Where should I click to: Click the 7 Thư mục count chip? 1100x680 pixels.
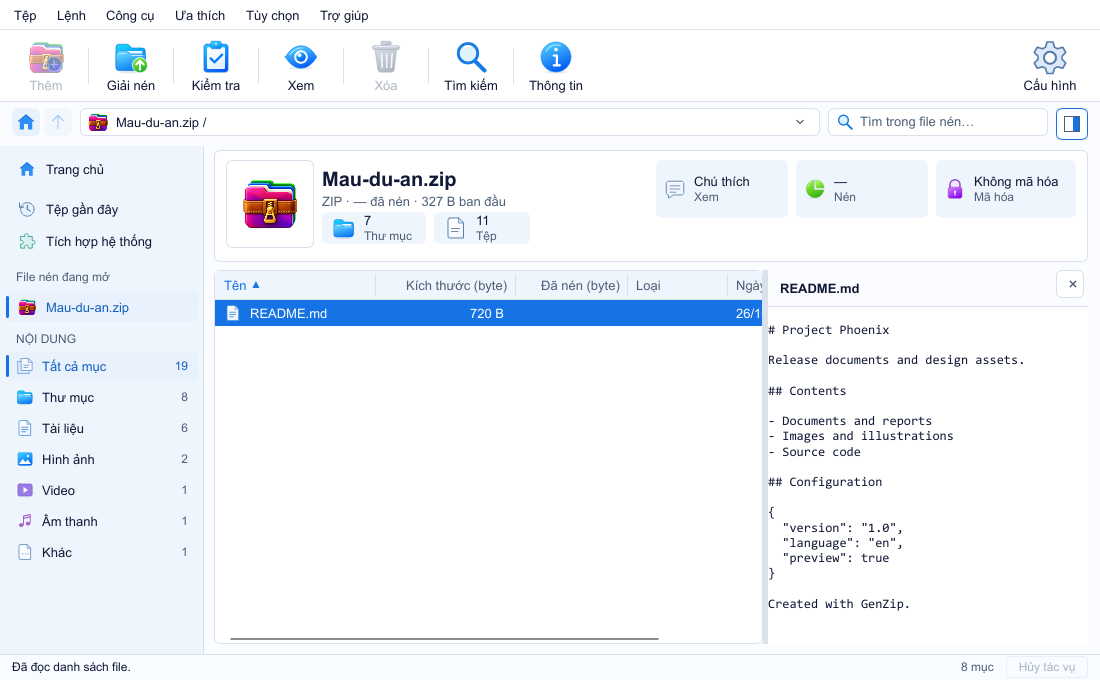tap(374, 228)
